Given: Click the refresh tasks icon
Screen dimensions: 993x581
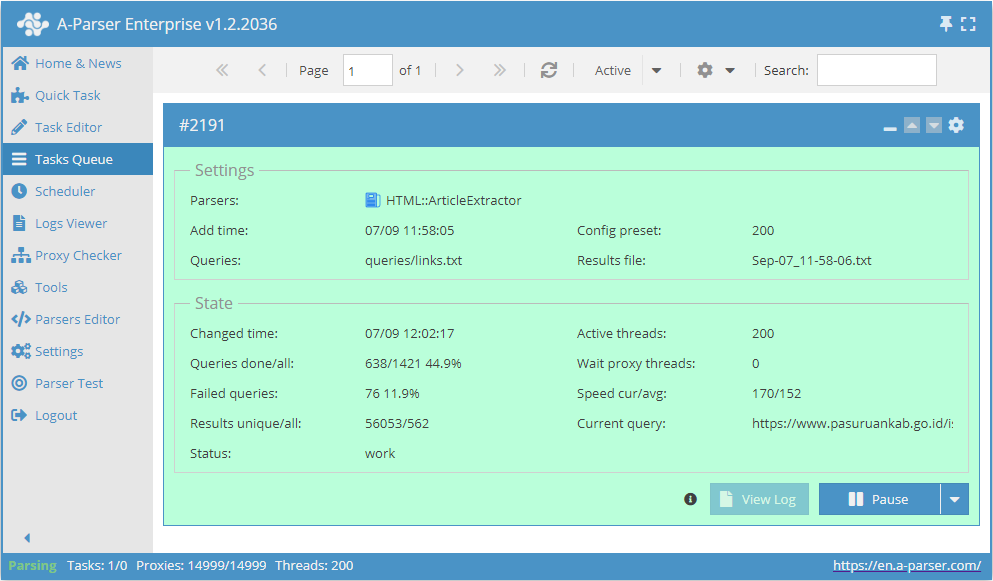Looking at the screenshot, I should tap(548, 70).
